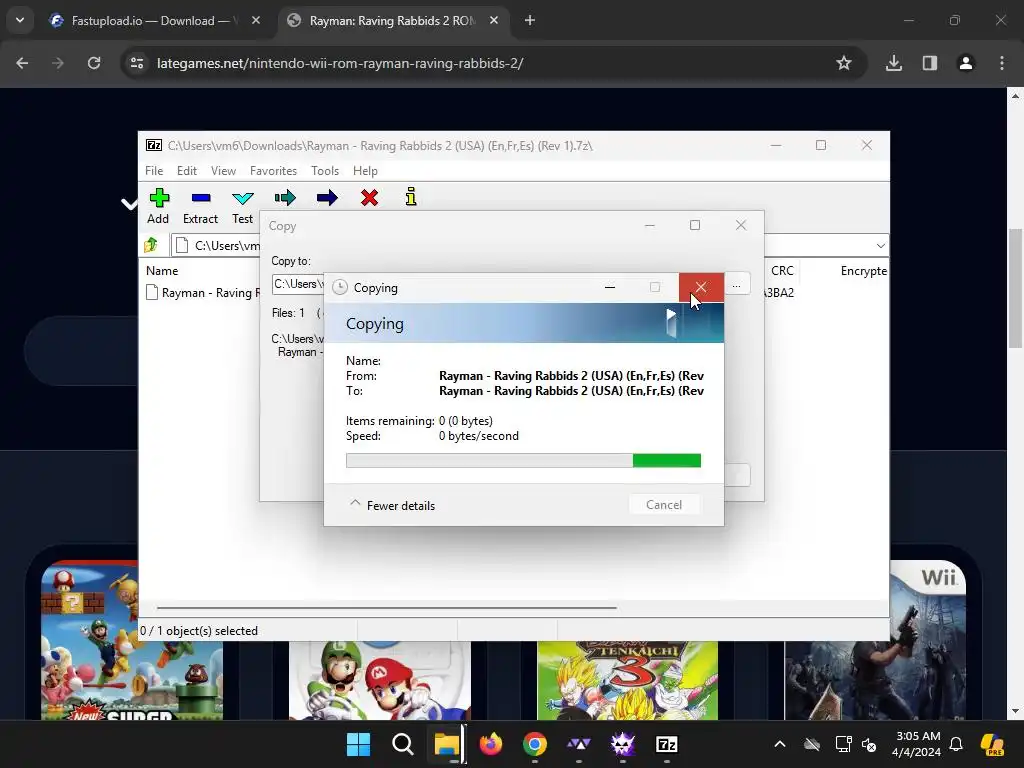
Task: Expand the 7-Zip address bar dropdown
Action: pyautogui.click(x=880, y=246)
